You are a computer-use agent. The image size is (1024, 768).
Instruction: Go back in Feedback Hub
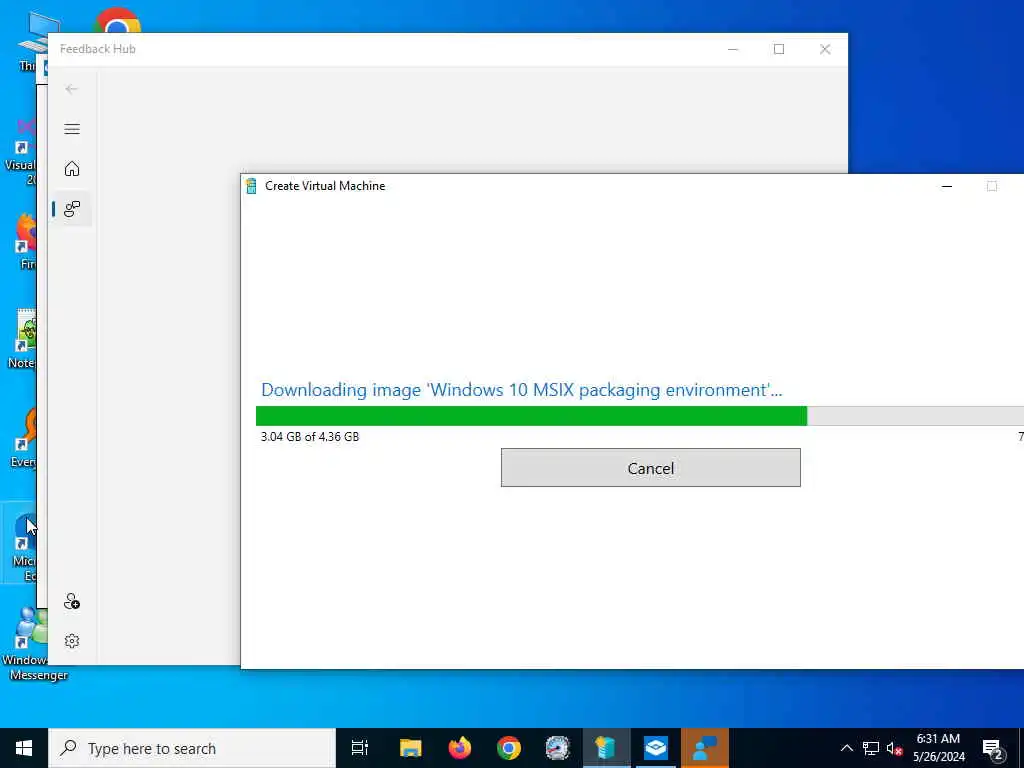point(72,89)
